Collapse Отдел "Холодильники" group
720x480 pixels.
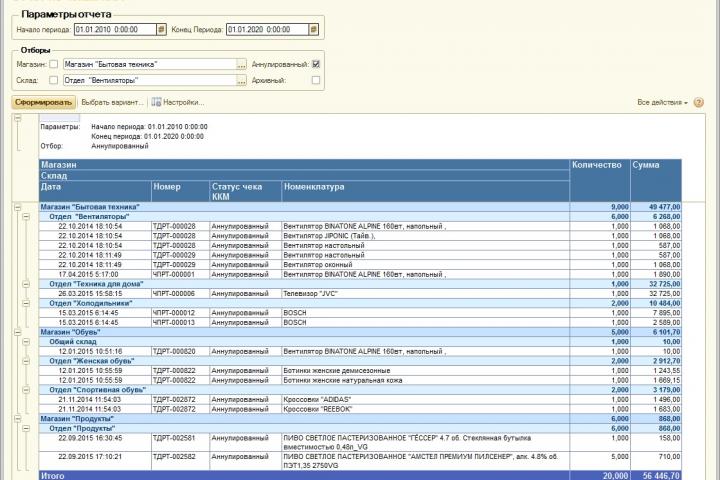click(26, 303)
